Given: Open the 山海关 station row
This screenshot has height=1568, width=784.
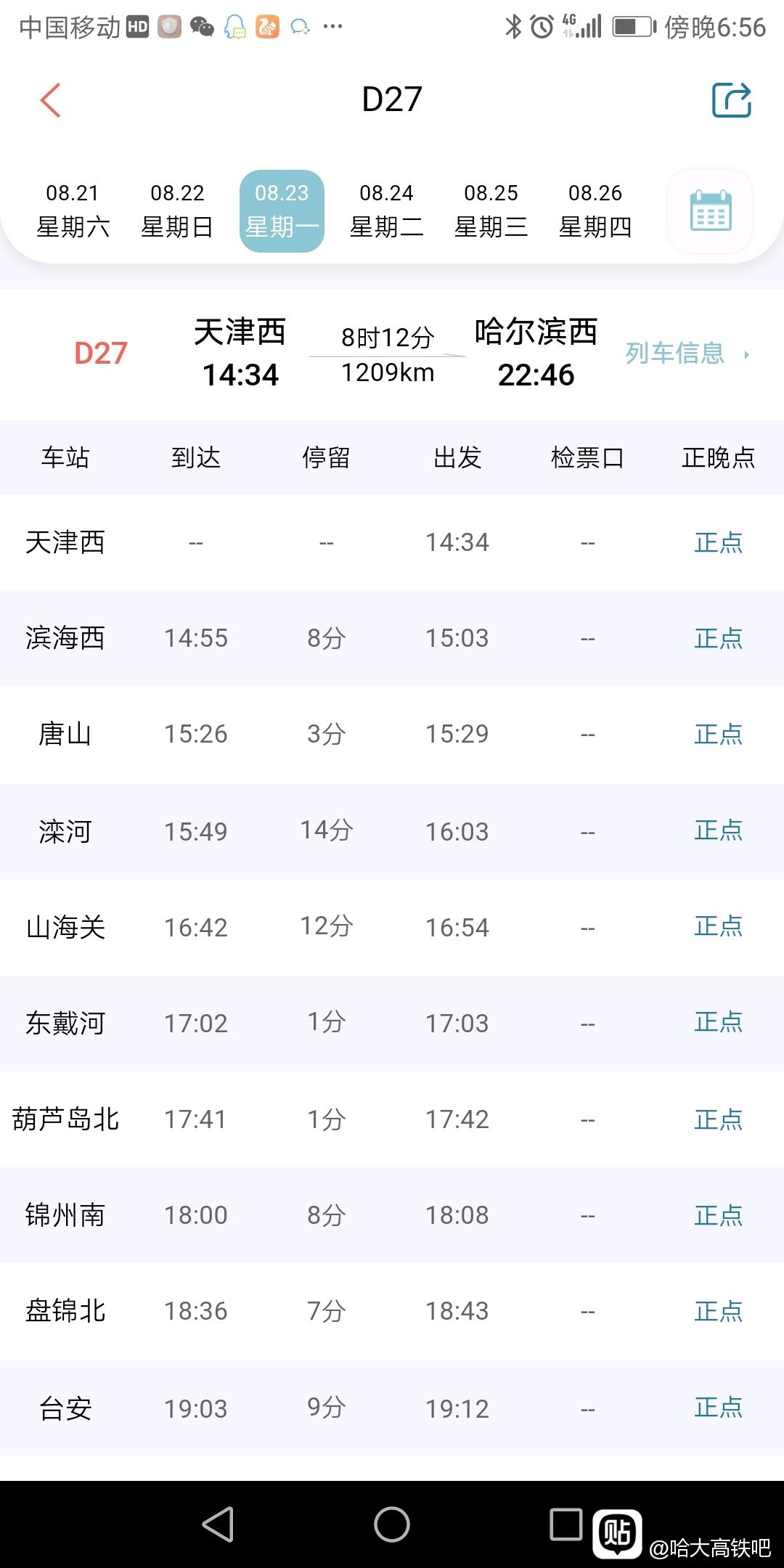Looking at the screenshot, I should tap(392, 927).
